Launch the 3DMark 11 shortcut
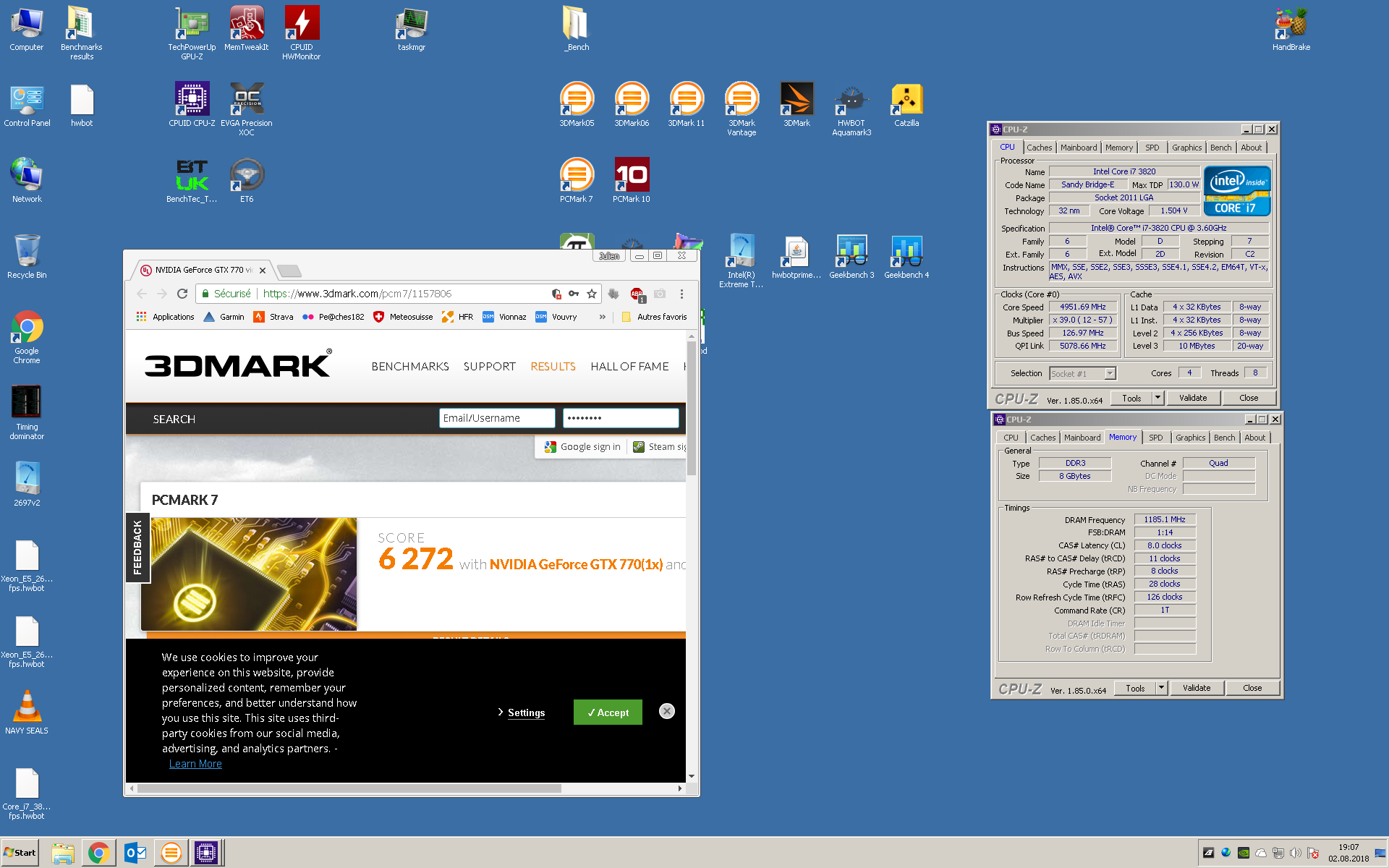Screen dimensions: 1389x868 click(687, 104)
